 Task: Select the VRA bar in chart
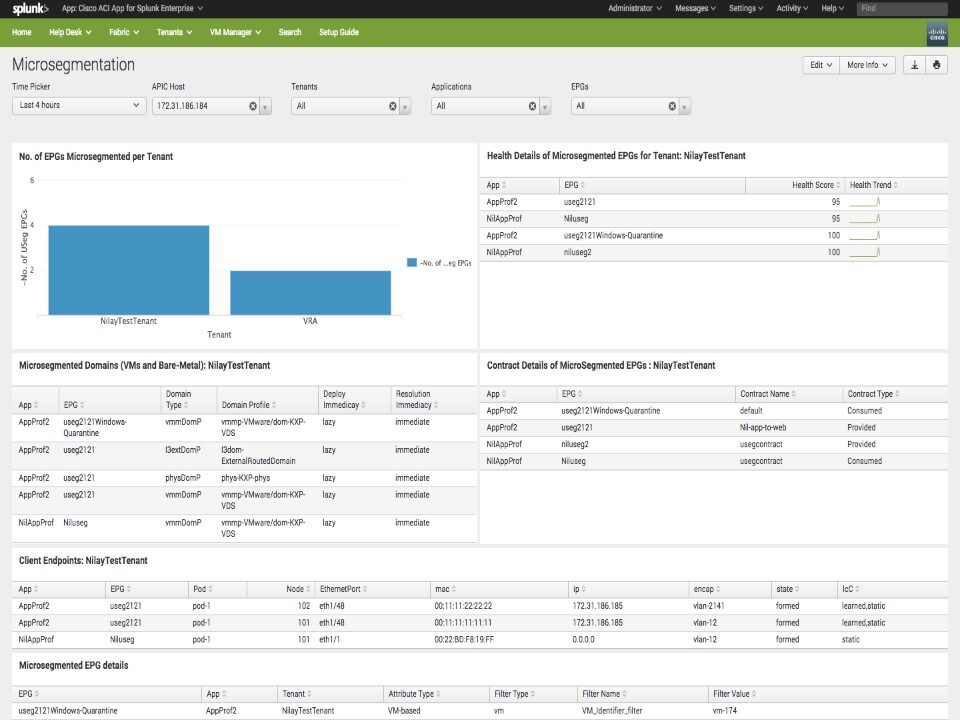[310, 293]
